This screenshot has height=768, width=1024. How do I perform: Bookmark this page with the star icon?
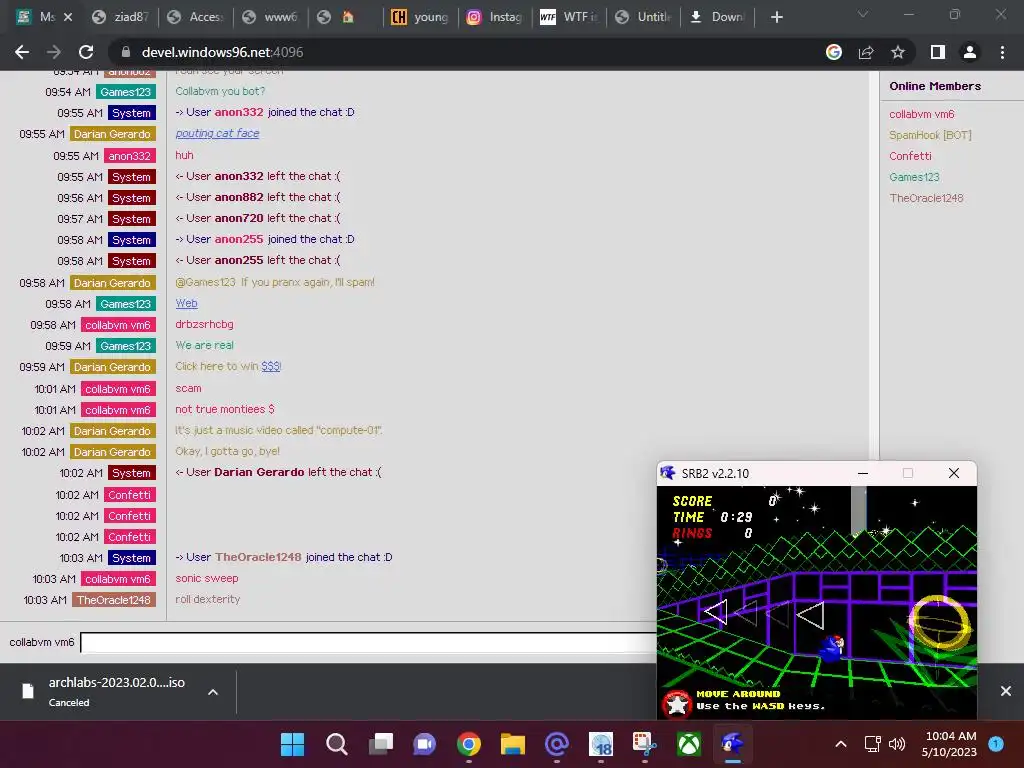[898, 52]
